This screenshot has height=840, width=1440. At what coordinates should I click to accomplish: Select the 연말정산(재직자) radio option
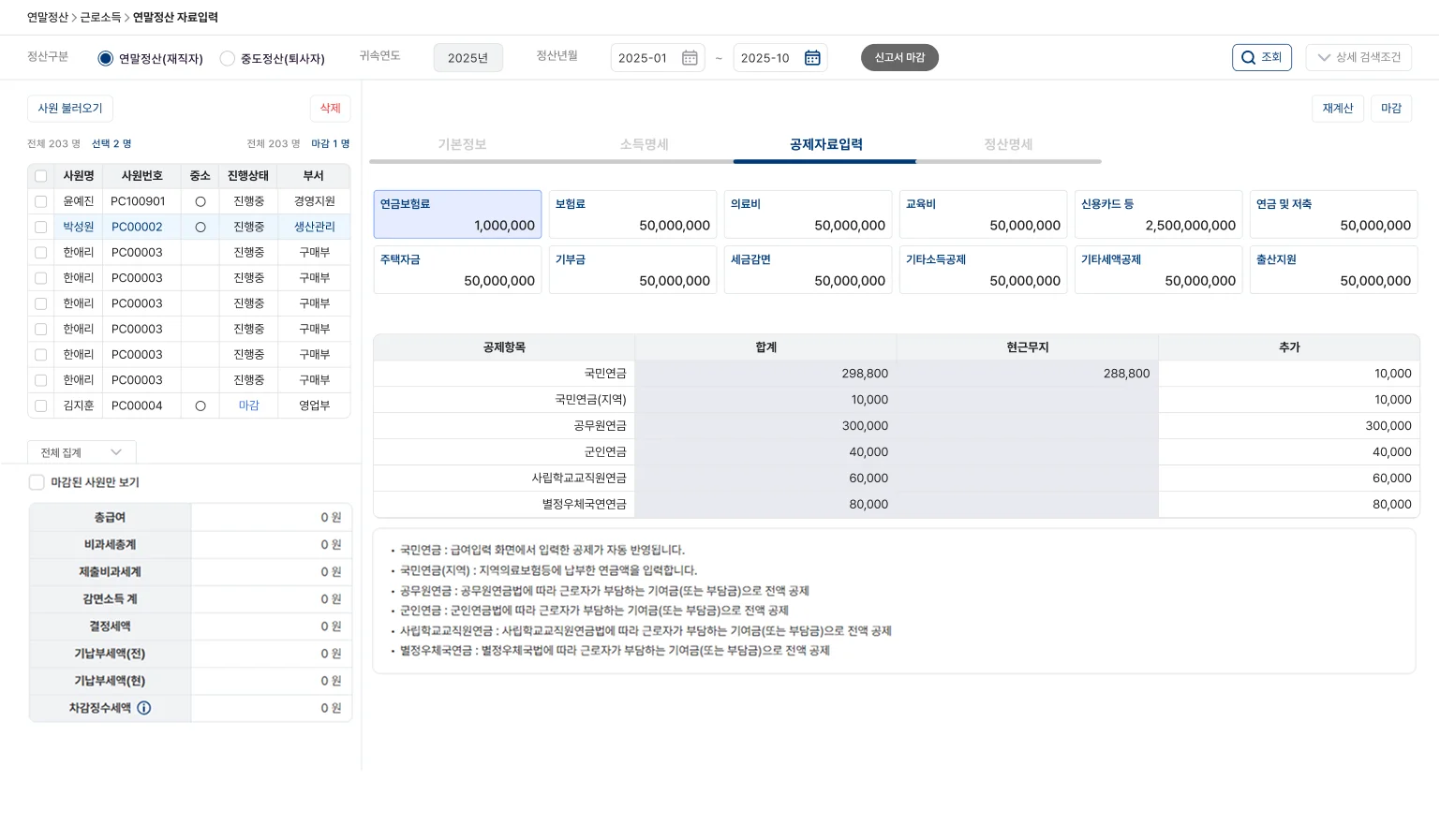point(106,58)
